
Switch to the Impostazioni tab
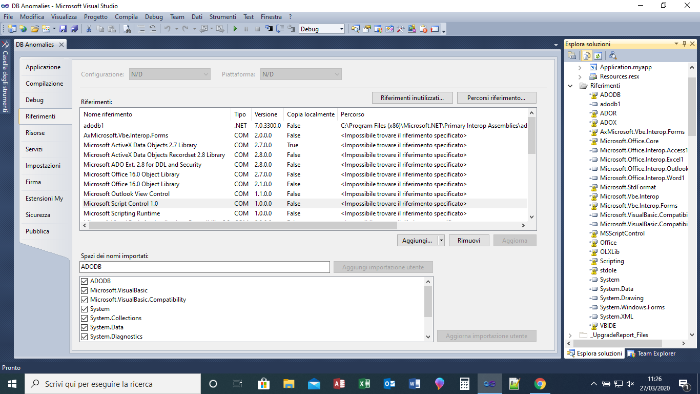pos(43,166)
